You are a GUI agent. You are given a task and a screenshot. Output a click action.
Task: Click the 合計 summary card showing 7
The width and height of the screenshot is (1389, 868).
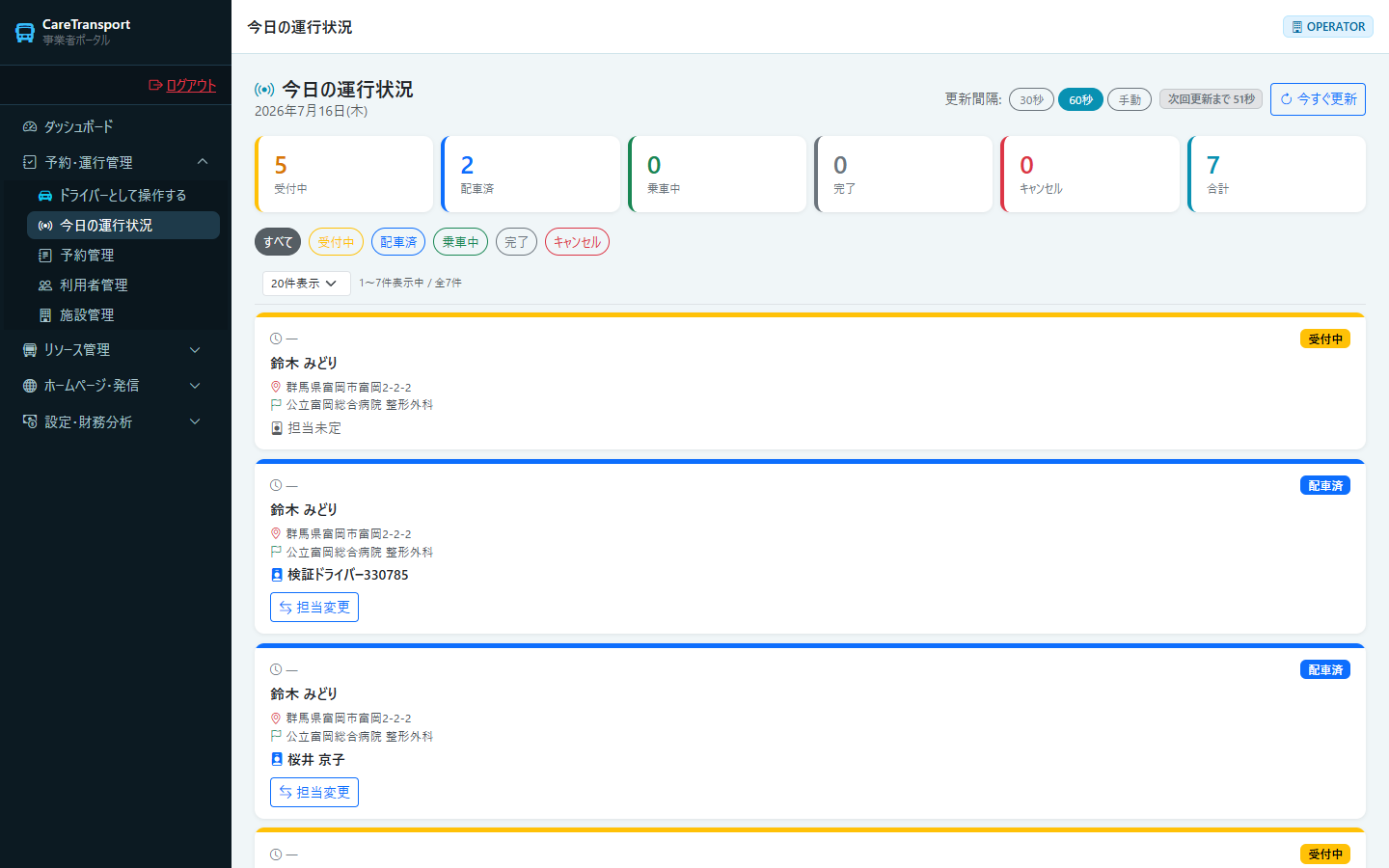pyautogui.click(x=1277, y=174)
